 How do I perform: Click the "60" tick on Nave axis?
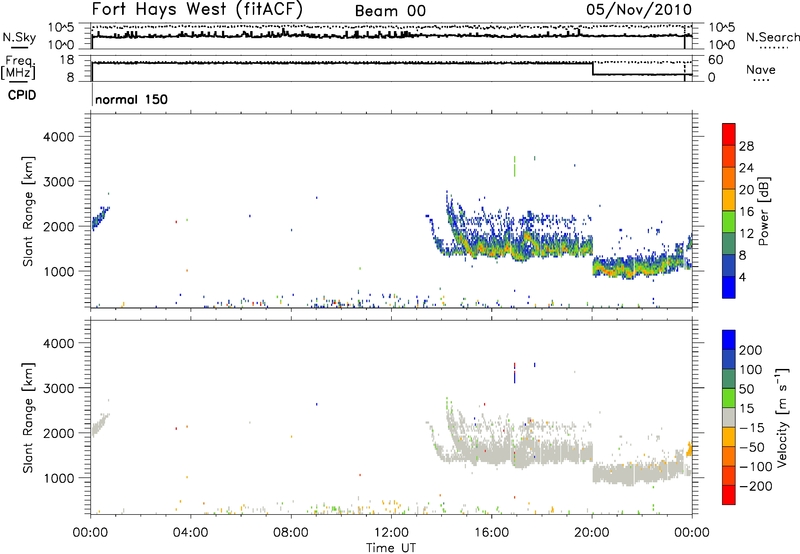715,60
